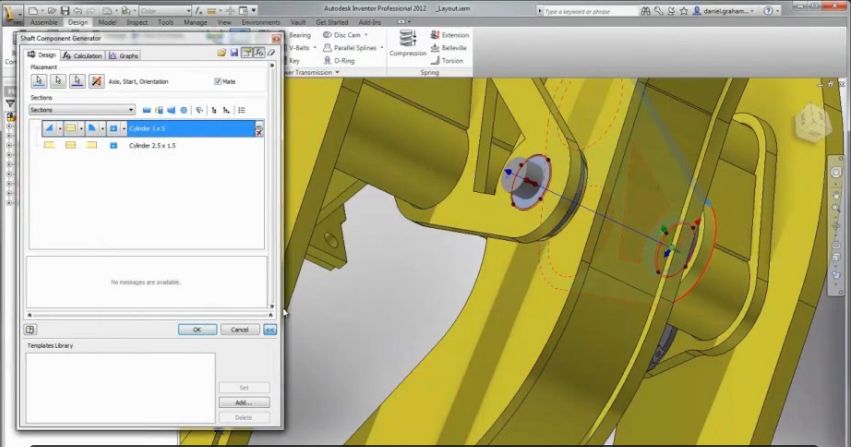
Task: Expand the Power Transmission panel arrow
Action: [x=337, y=72]
